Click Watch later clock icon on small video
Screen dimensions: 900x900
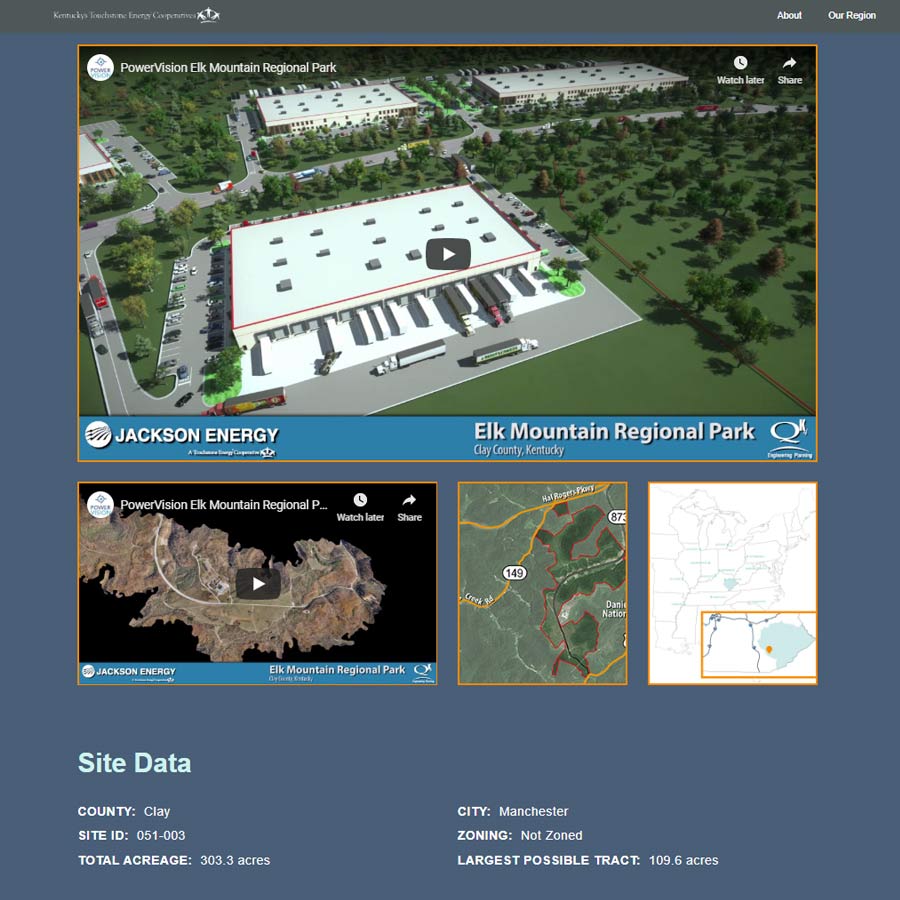360,500
